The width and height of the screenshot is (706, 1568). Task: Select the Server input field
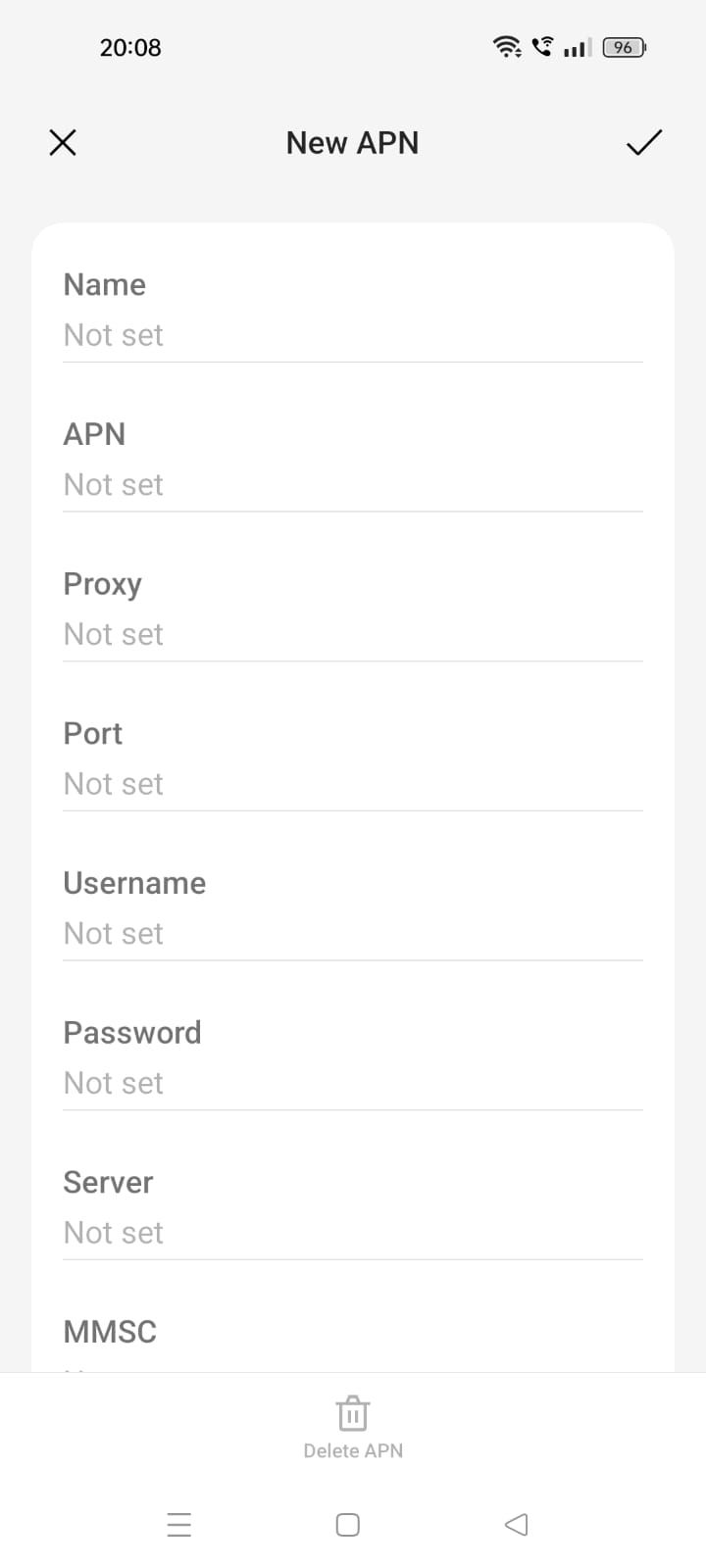353,1232
